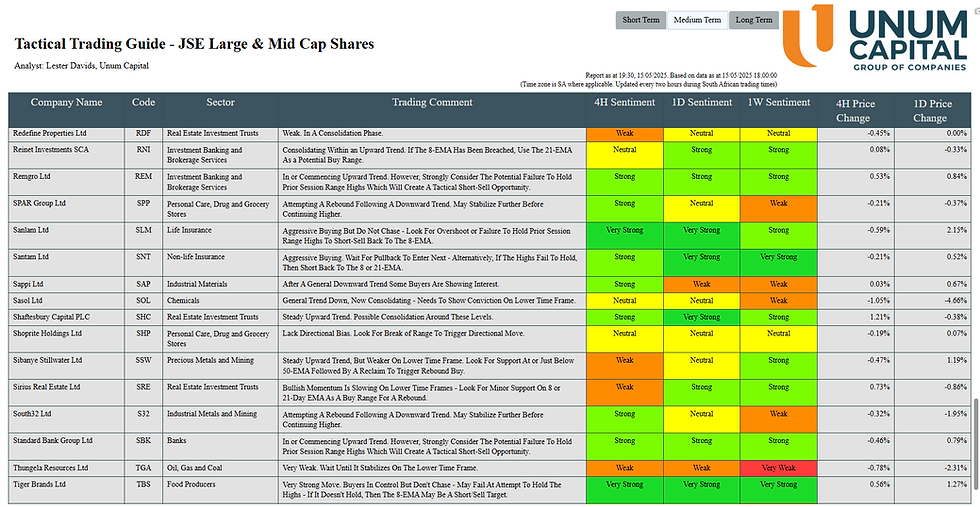
Task: Click Sanlam's Very Strong 4H sentiment cell
Action: pyautogui.click(x=624, y=236)
